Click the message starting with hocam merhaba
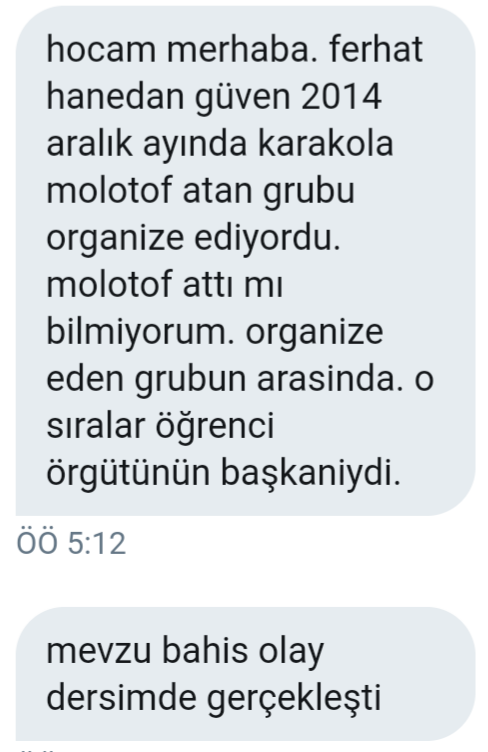Image resolution: width=488 pixels, height=752 pixels. (245, 261)
